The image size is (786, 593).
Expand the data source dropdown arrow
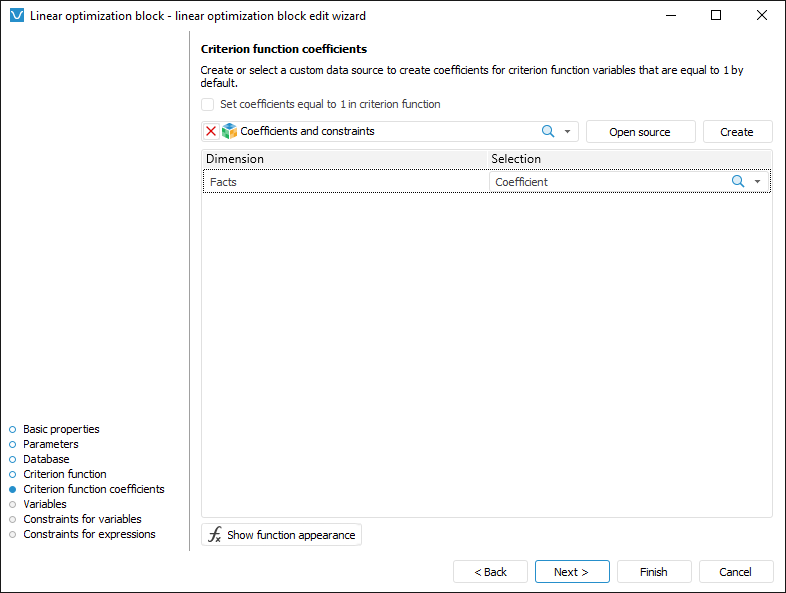click(x=567, y=131)
